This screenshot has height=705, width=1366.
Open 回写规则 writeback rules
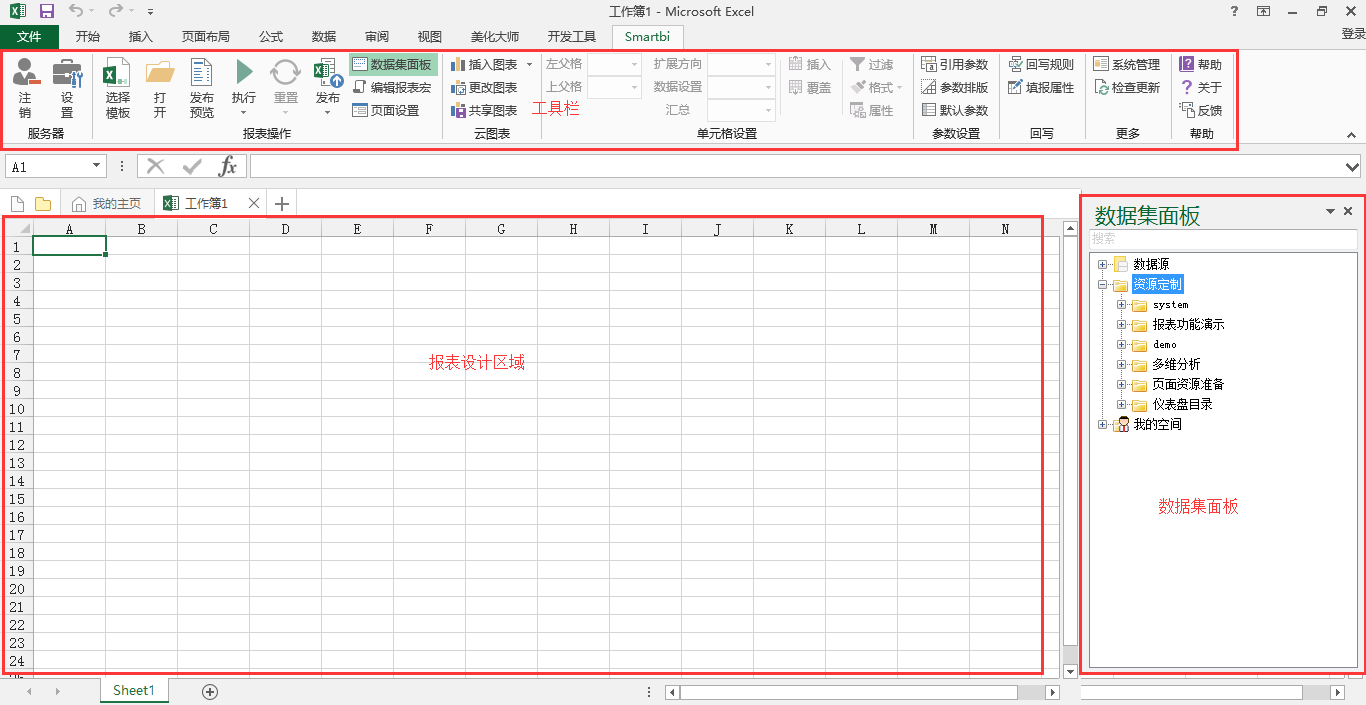pos(1041,64)
